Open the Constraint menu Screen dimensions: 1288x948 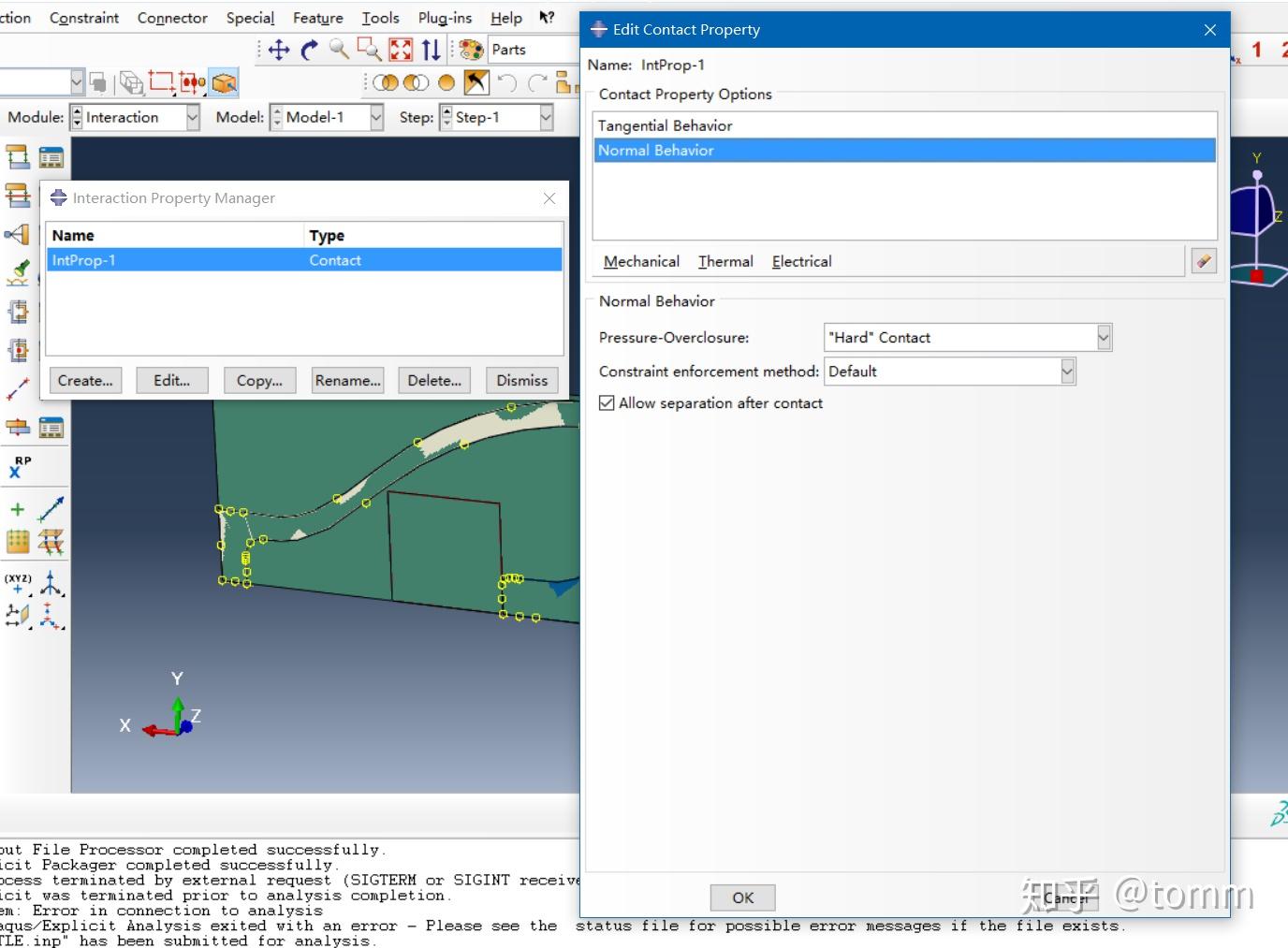click(83, 17)
